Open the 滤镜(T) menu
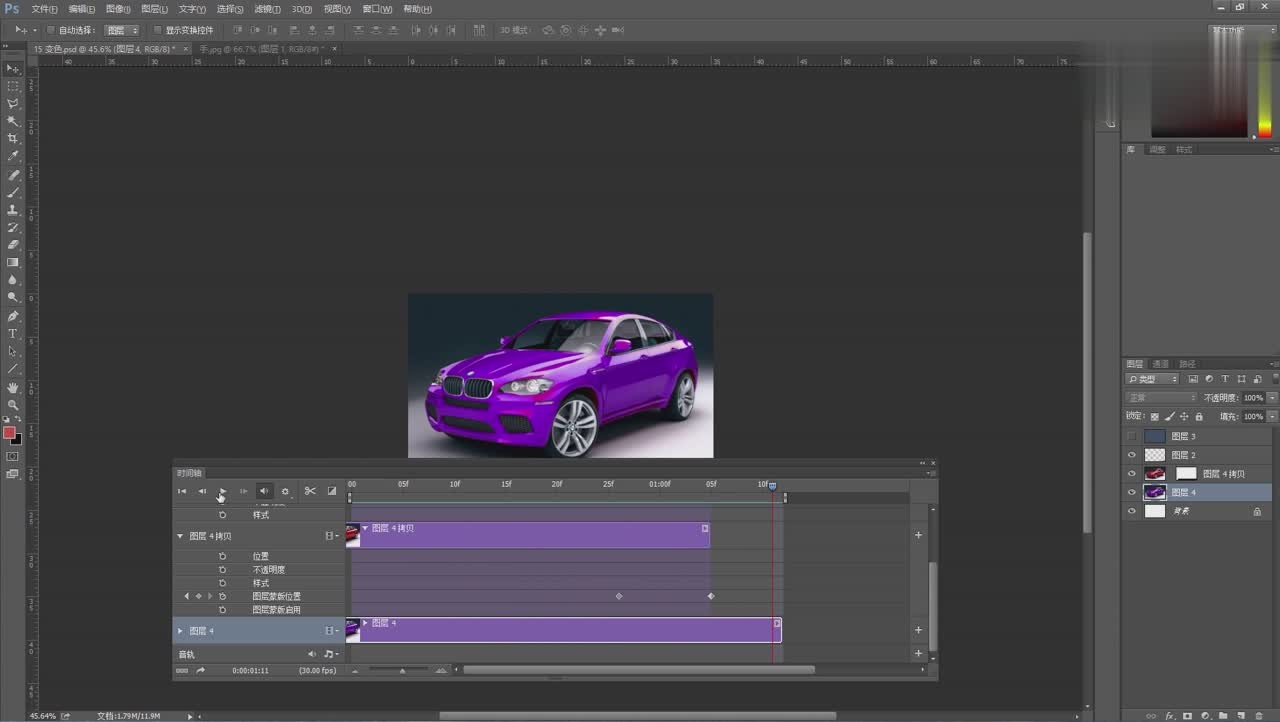 click(x=267, y=9)
